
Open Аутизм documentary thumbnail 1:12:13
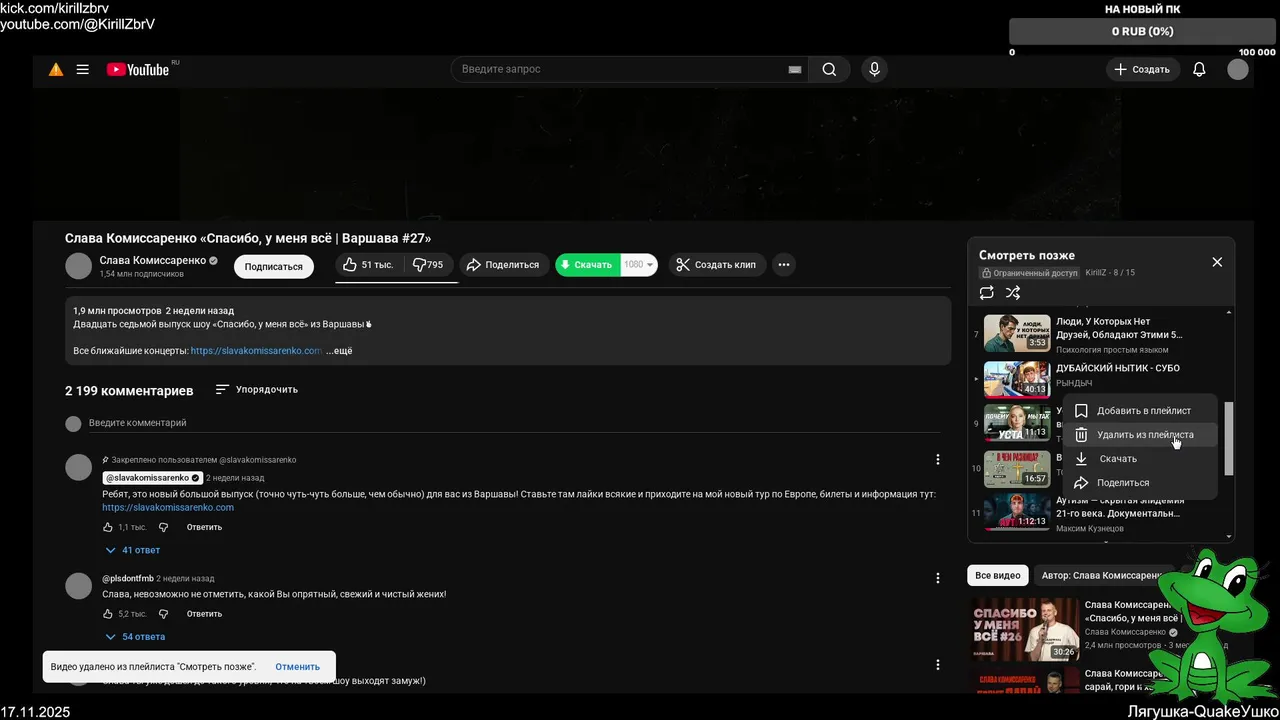pos(1017,511)
